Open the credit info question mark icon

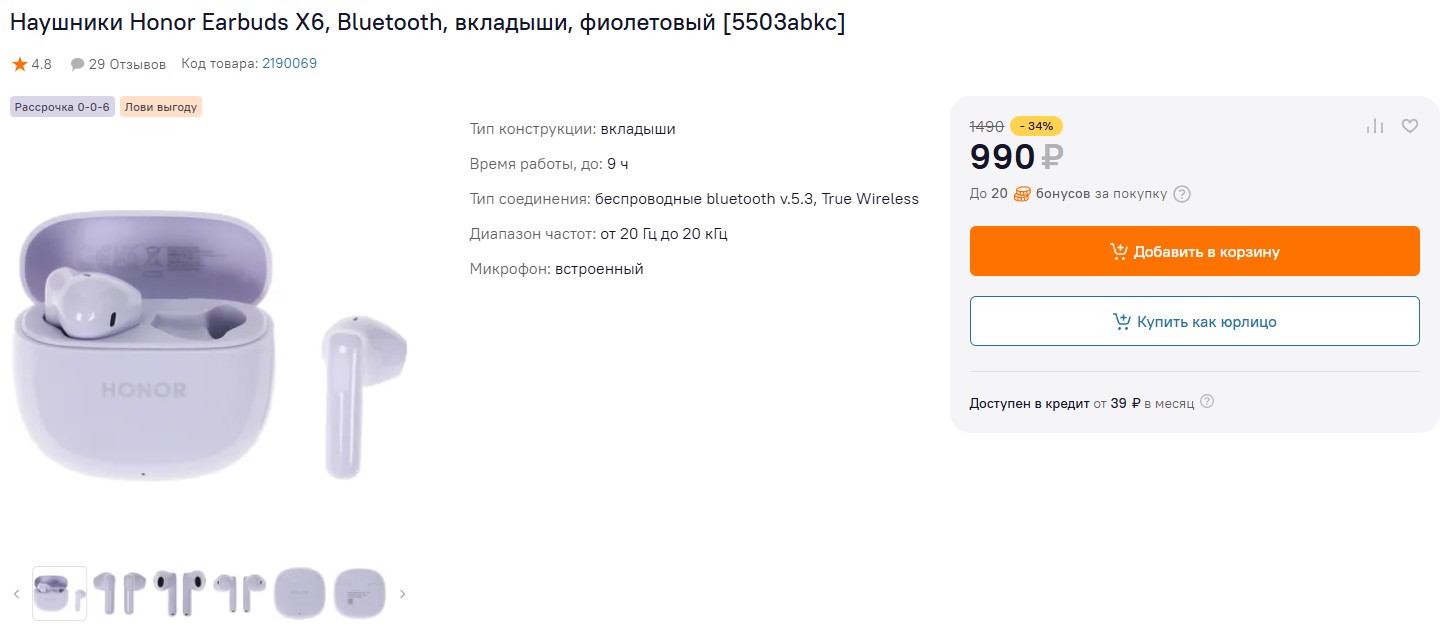coord(1207,402)
